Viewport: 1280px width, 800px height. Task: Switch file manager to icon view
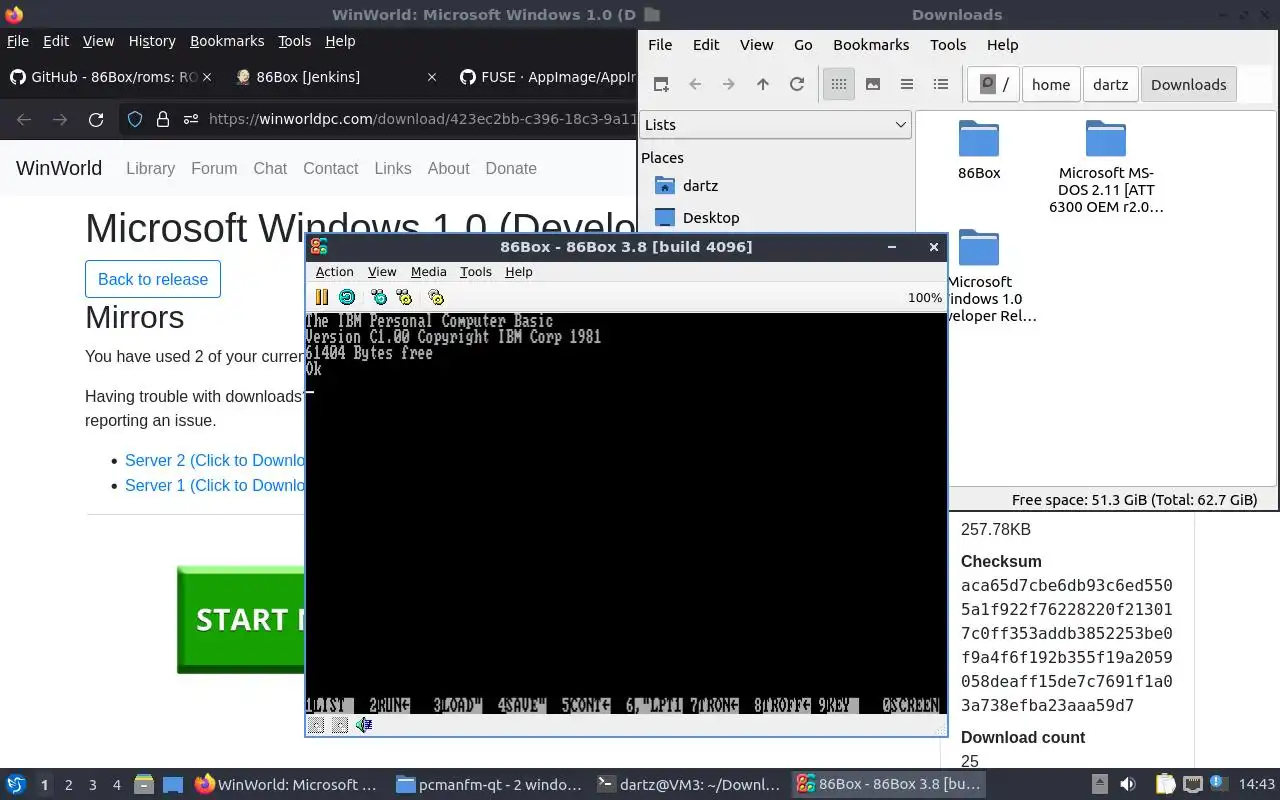pyautogui.click(x=839, y=85)
